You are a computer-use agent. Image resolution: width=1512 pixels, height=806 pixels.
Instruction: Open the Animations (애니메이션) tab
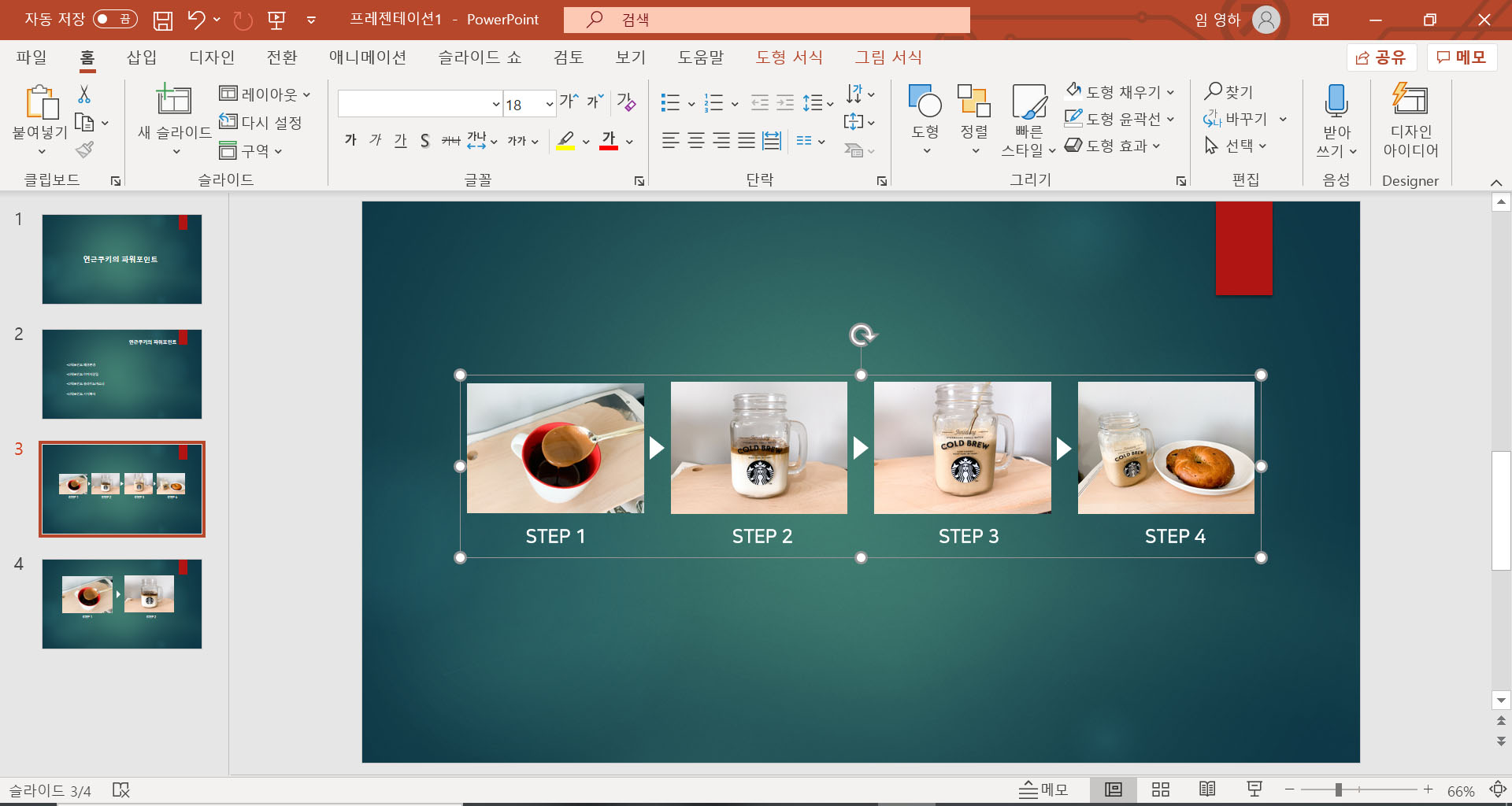[x=368, y=57]
